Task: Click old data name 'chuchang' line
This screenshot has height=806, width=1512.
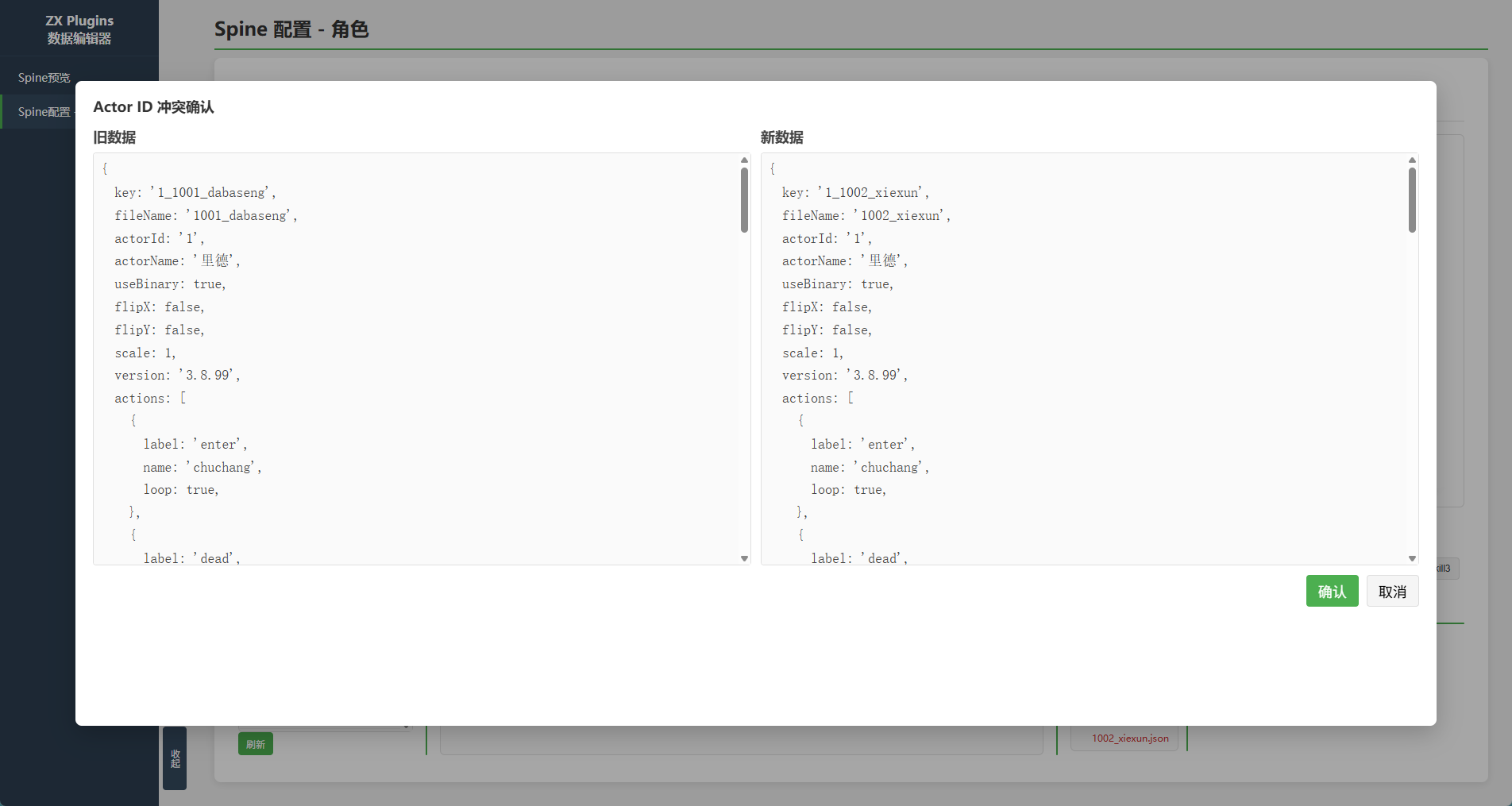Action: [x=202, y=467]
